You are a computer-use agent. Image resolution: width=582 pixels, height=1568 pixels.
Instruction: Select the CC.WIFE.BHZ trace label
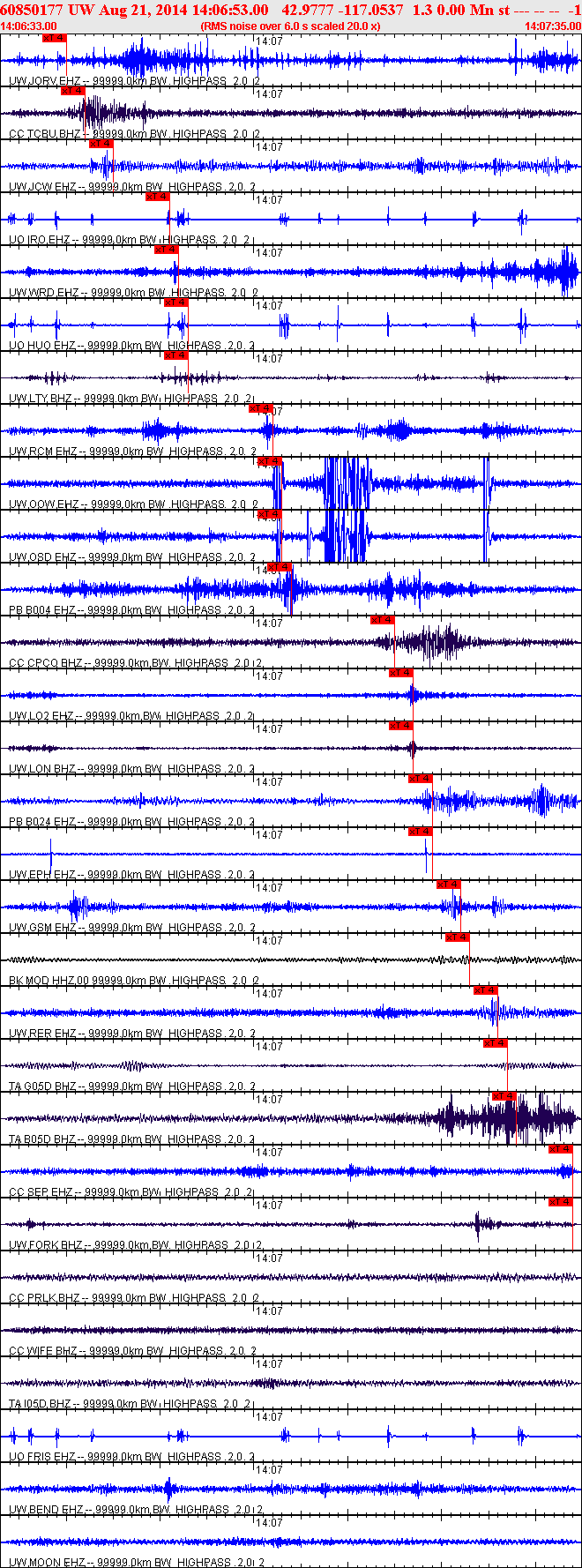pos(43,1351)
